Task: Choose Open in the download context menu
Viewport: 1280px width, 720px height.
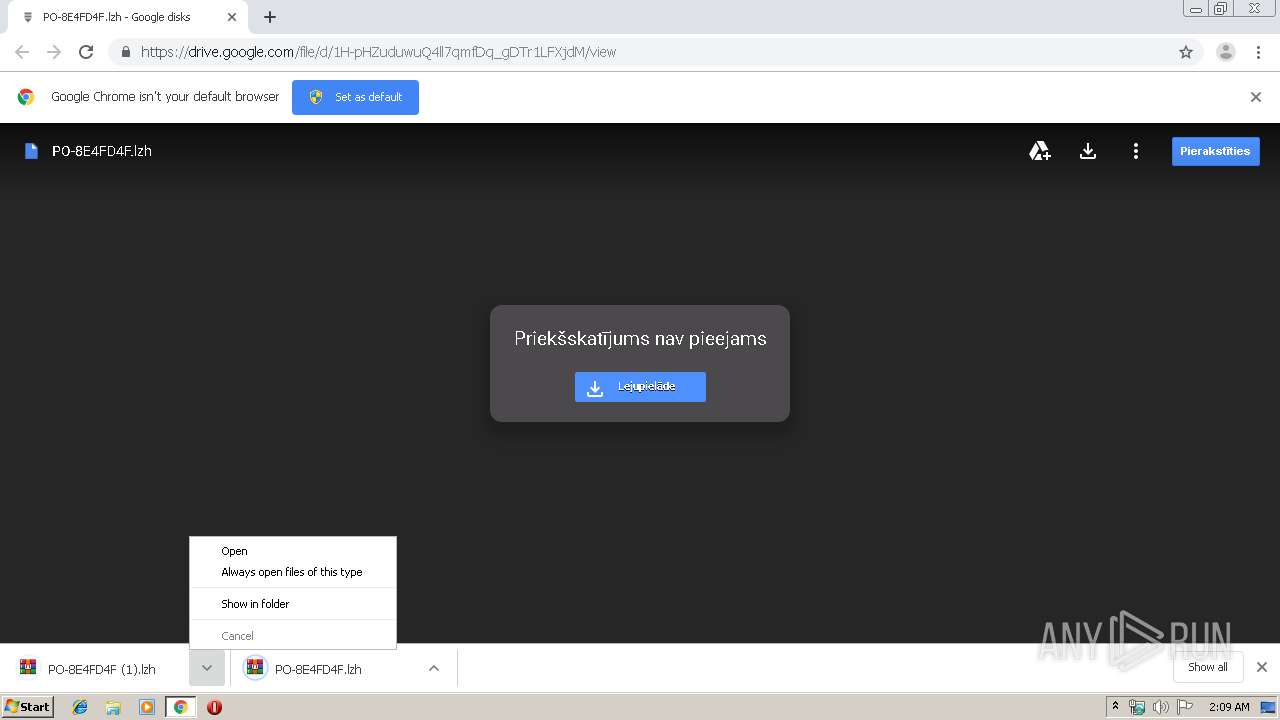Action: [293, 551]
